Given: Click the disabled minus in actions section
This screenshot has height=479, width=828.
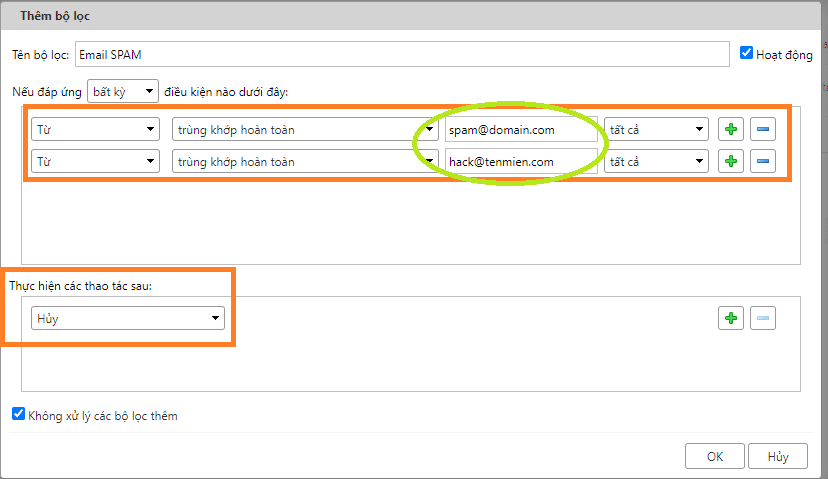Looking at the screenshot, I should (763, 318).
